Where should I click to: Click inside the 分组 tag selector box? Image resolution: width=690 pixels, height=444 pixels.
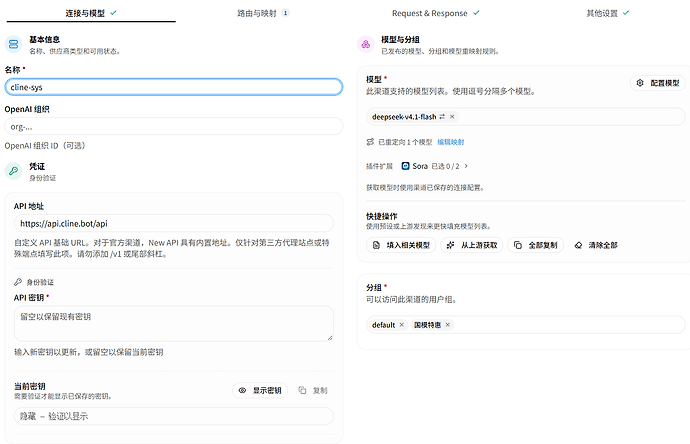pyautogui.click(x=526, y=325)
